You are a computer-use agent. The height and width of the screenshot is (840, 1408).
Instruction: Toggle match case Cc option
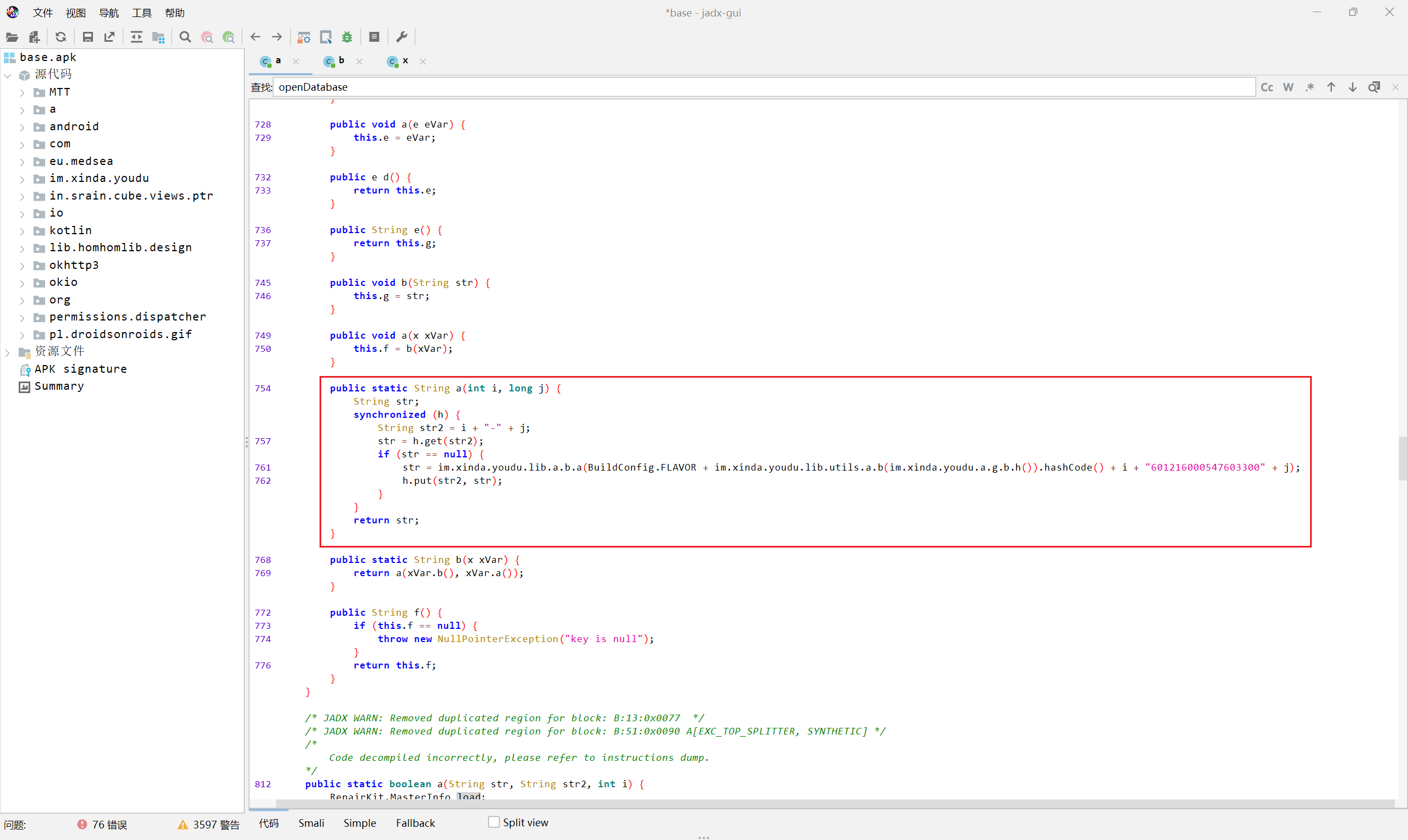(x=1267, y=87)
